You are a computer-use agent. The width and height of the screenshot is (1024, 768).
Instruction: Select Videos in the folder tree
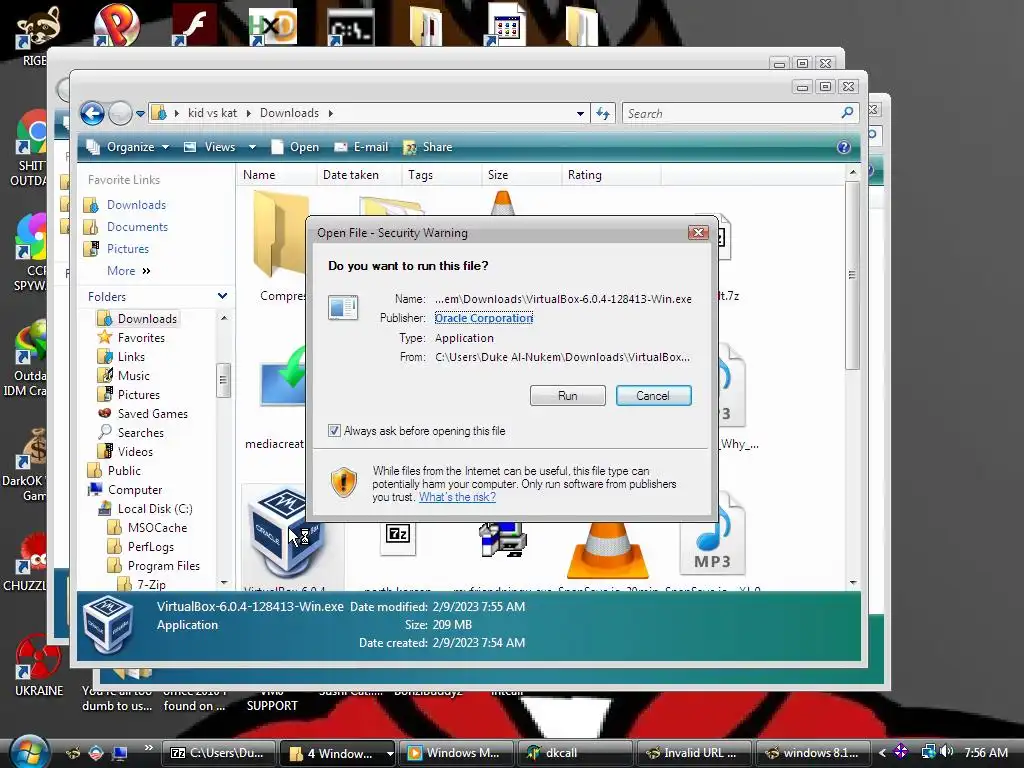[135, 451]
